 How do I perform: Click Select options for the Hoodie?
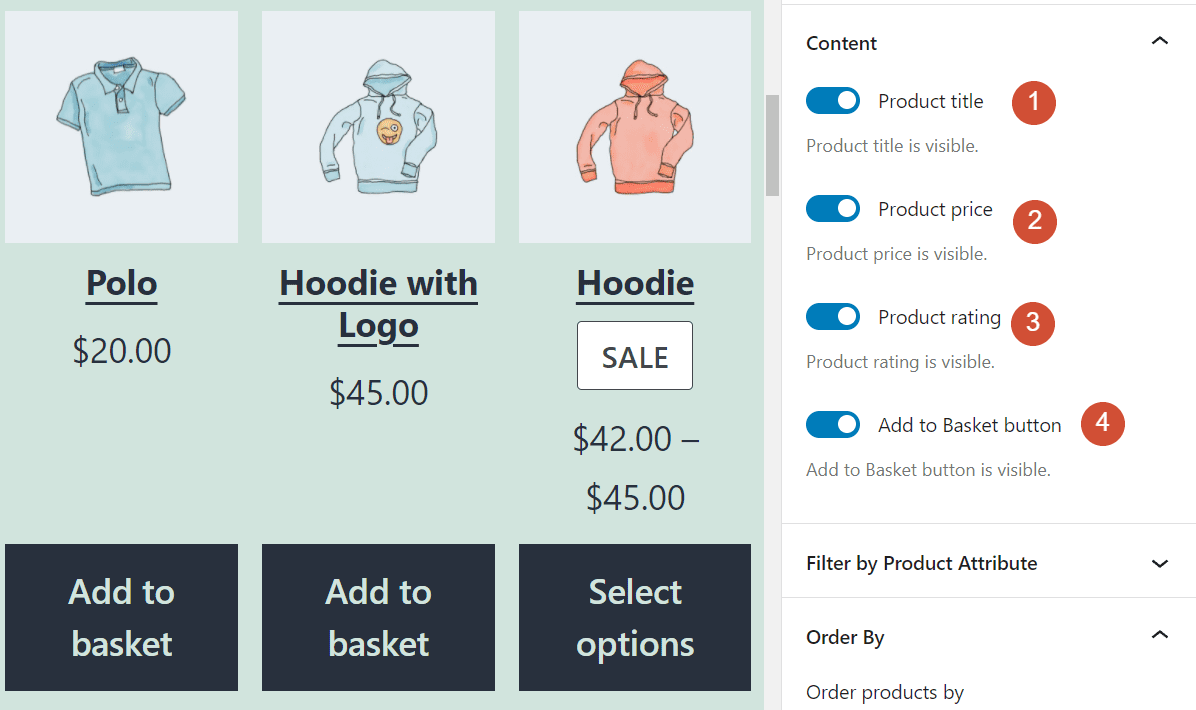[634, 618]
